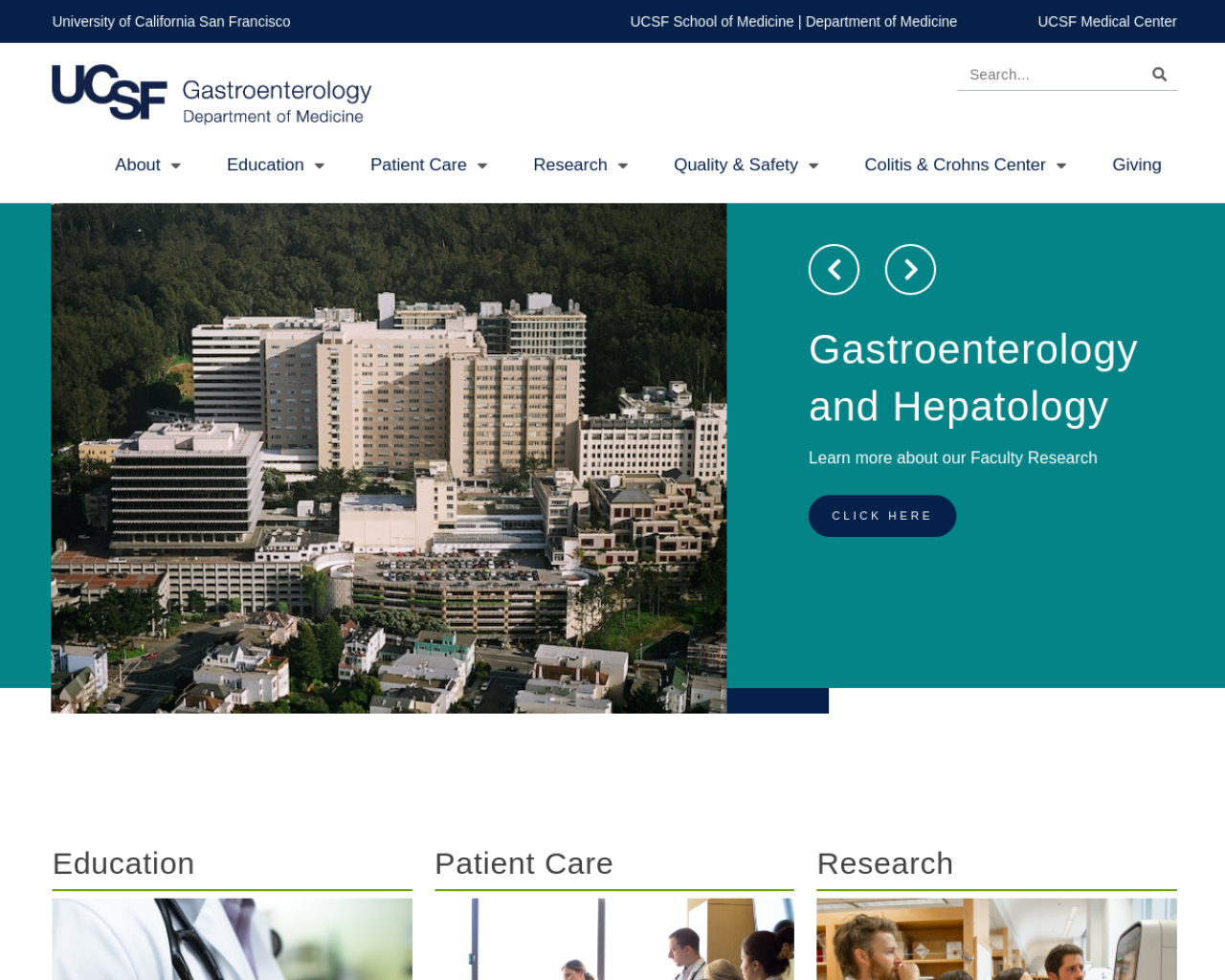This screenshot has width=1225, height=980.
Task: Click the Gastroenterology and Hepatology slide title
Action: pos(973,378)
